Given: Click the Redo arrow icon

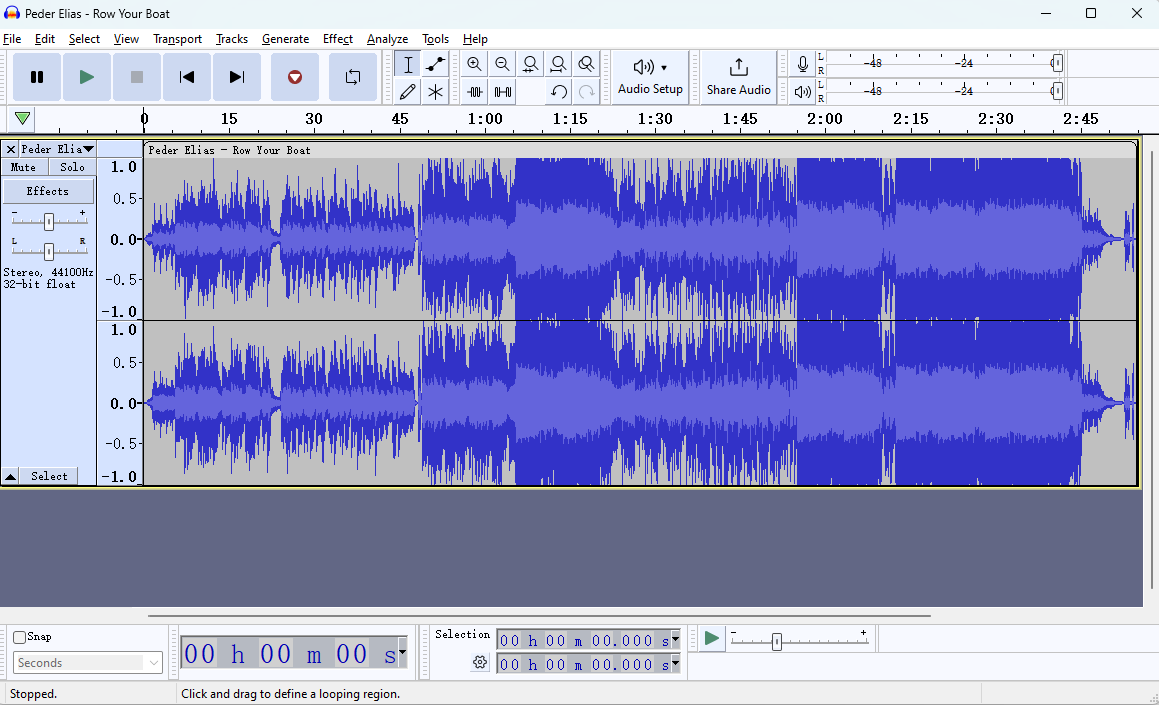Looking at the screenshot, I should pos(586,92).
